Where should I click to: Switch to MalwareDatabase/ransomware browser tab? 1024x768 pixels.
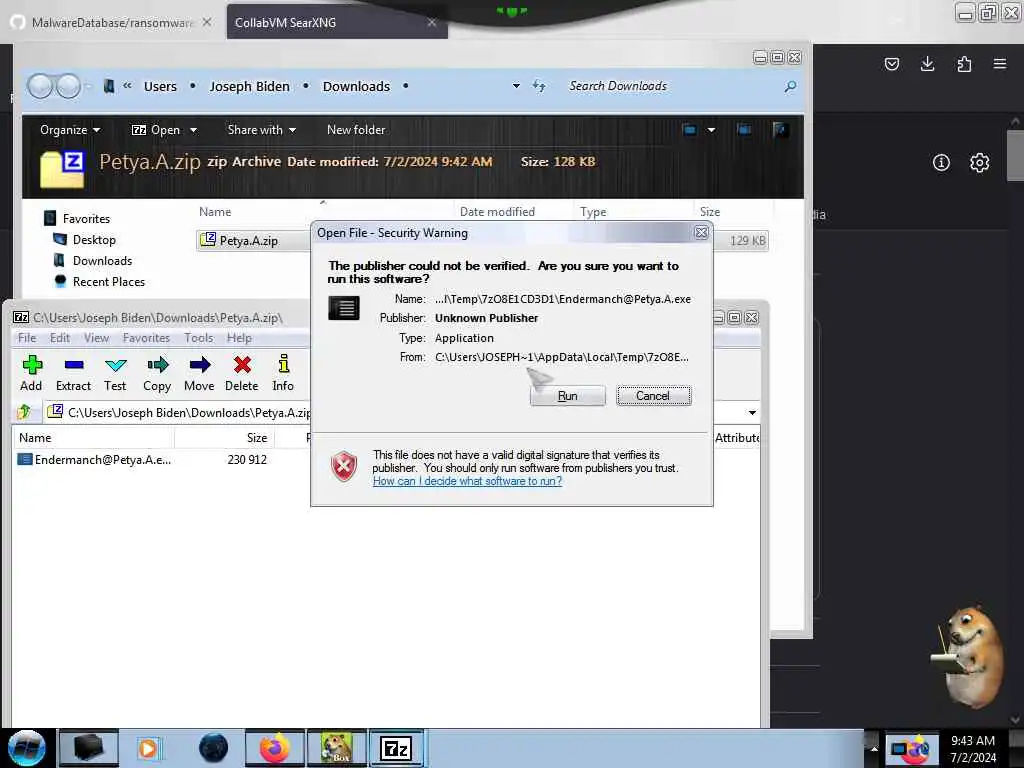(112, 22)
